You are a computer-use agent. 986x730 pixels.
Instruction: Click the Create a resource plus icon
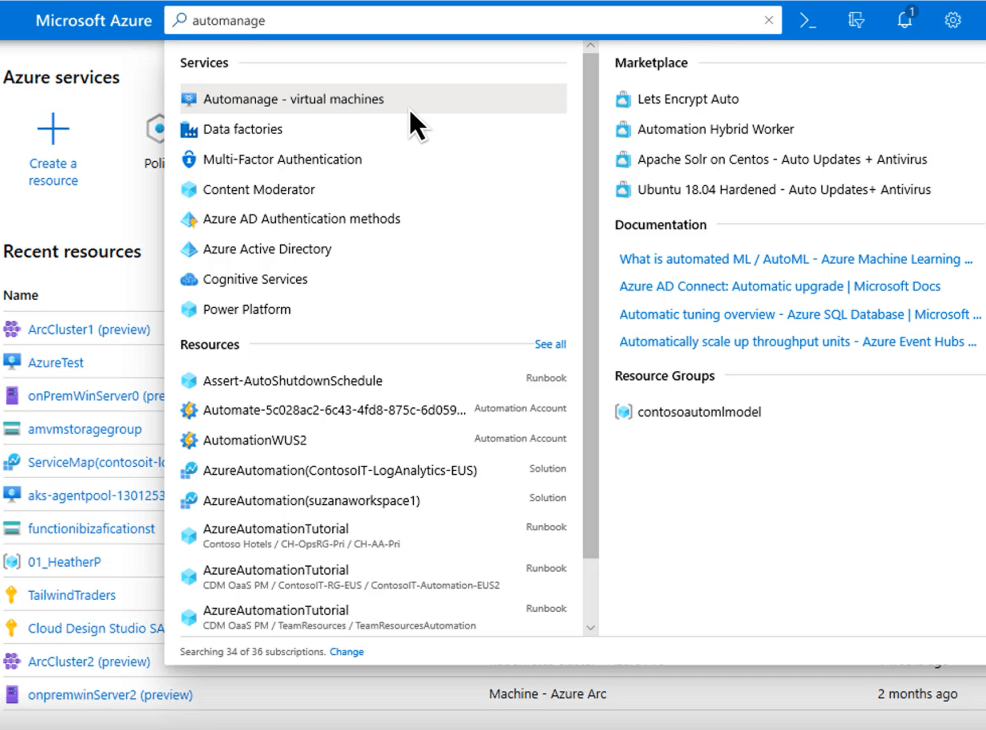click(x=53, y=129)
